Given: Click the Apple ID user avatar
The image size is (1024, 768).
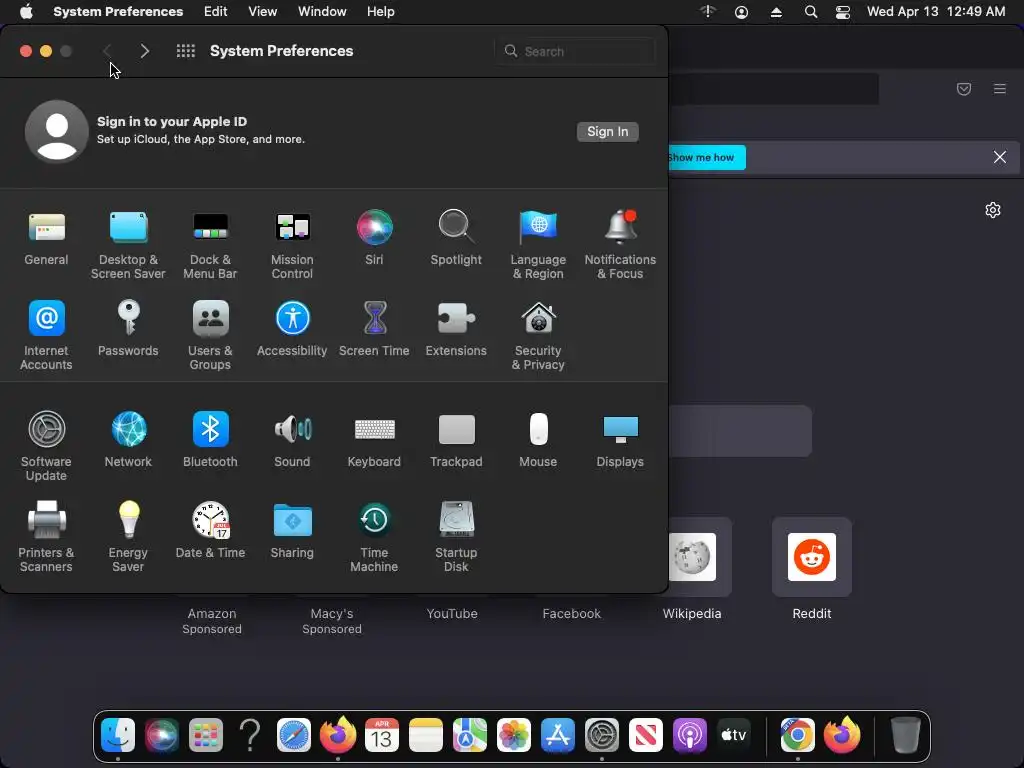Looking at the screenshot, I should (57, 131).
